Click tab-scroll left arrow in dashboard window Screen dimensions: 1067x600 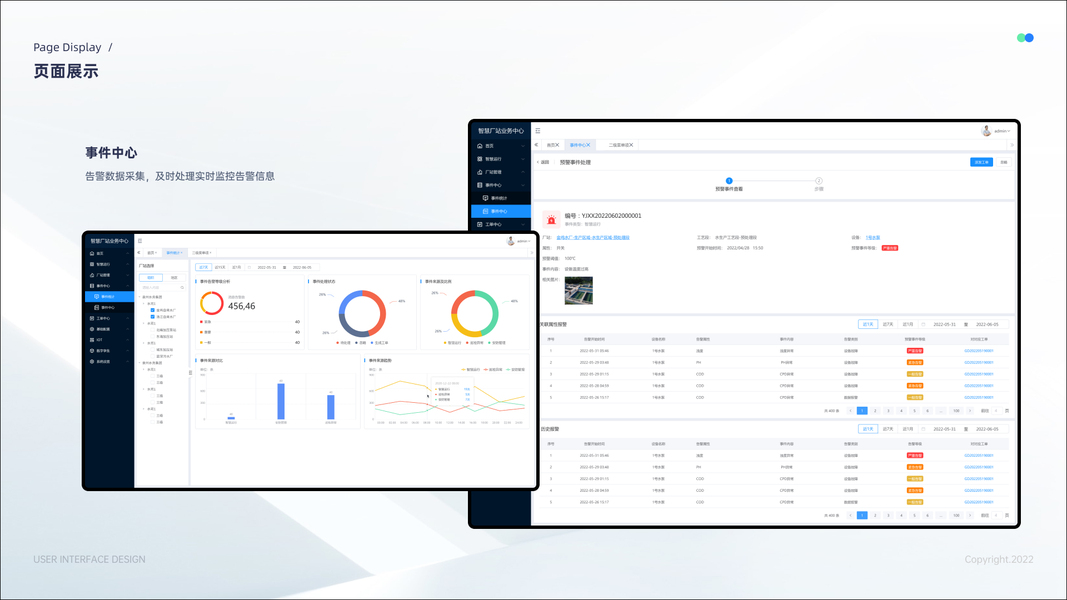(x=139, y=252)
